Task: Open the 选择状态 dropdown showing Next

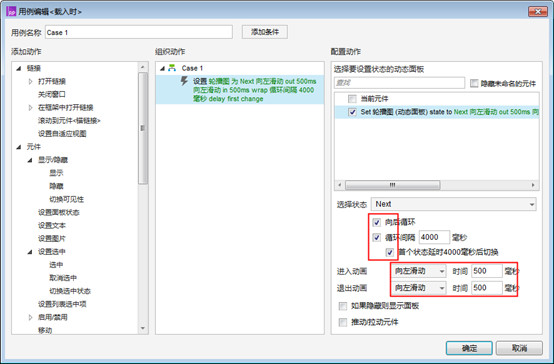Action: 454,204
